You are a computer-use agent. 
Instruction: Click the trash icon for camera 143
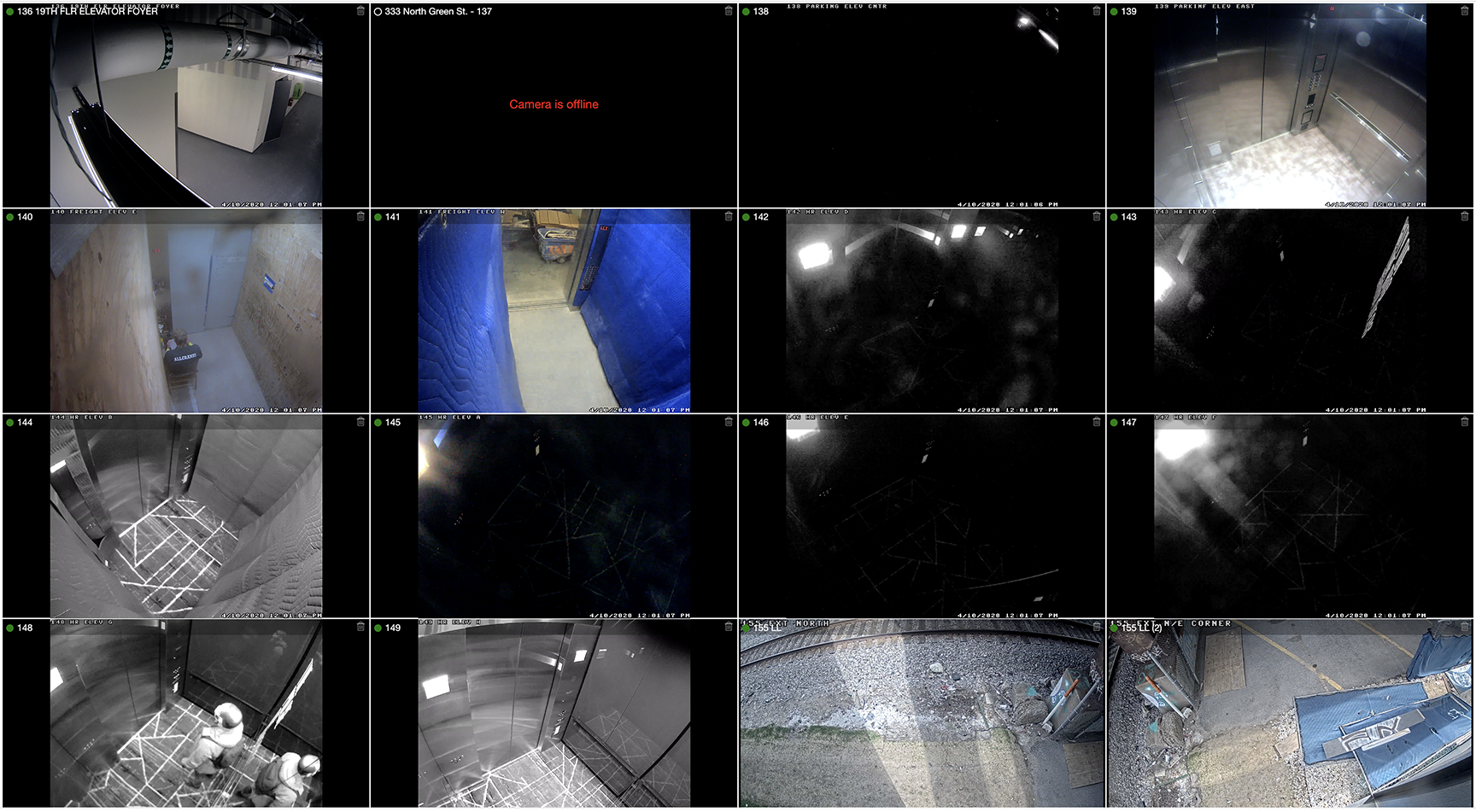[x=1465, y=217]
